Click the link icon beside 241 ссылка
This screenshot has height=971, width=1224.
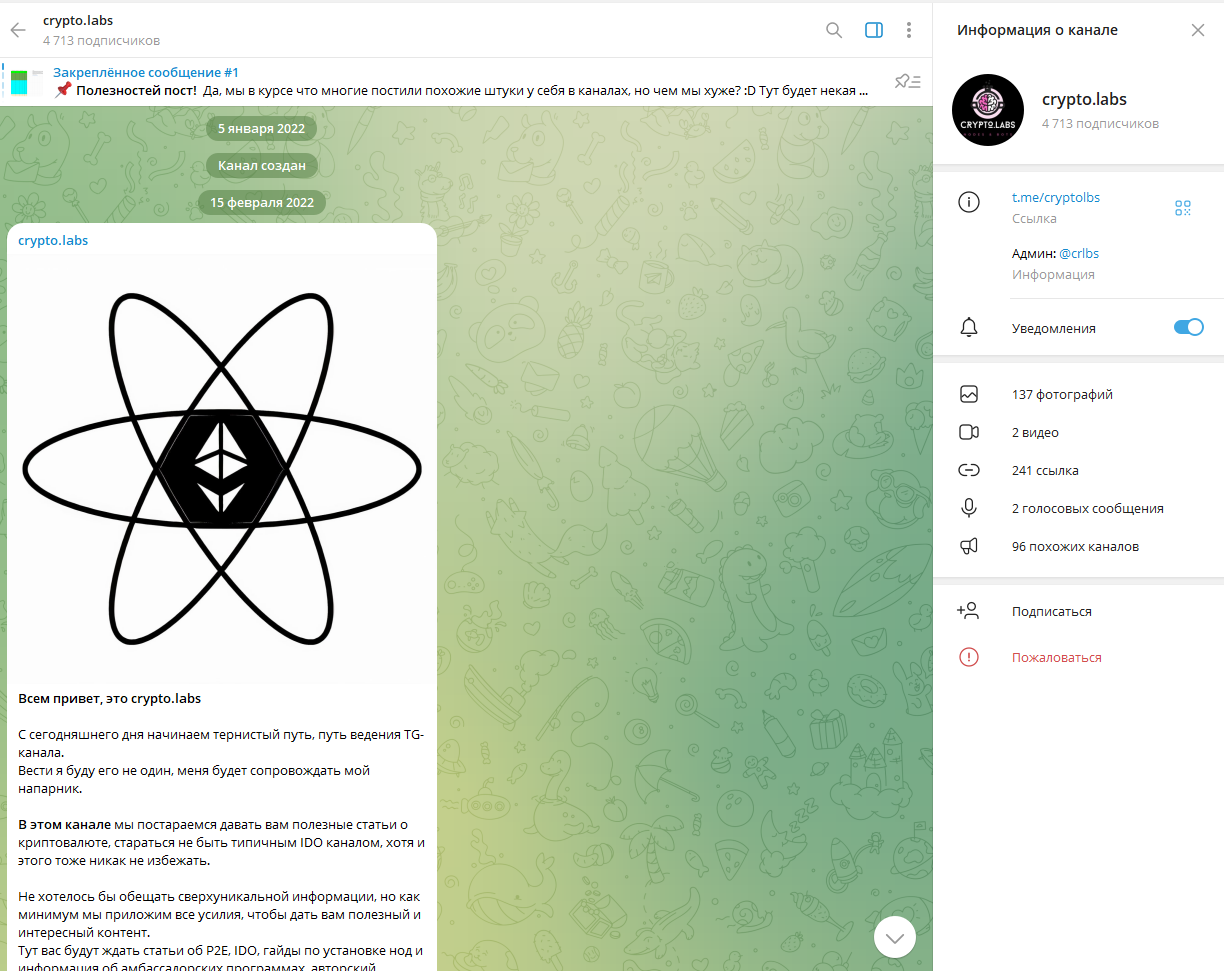pos(968,471)
